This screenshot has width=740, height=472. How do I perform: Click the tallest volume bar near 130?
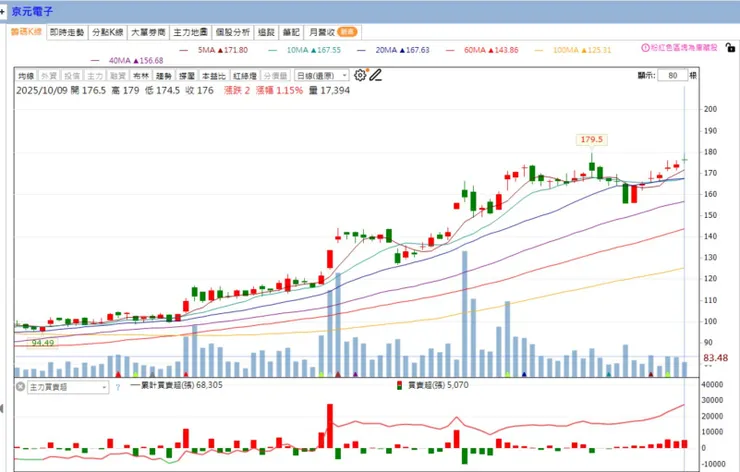(x=464, y=314)
